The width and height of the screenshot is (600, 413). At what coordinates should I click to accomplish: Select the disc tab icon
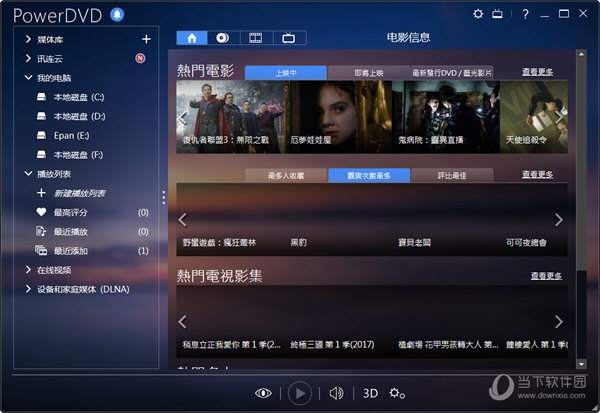pos(223,38)
